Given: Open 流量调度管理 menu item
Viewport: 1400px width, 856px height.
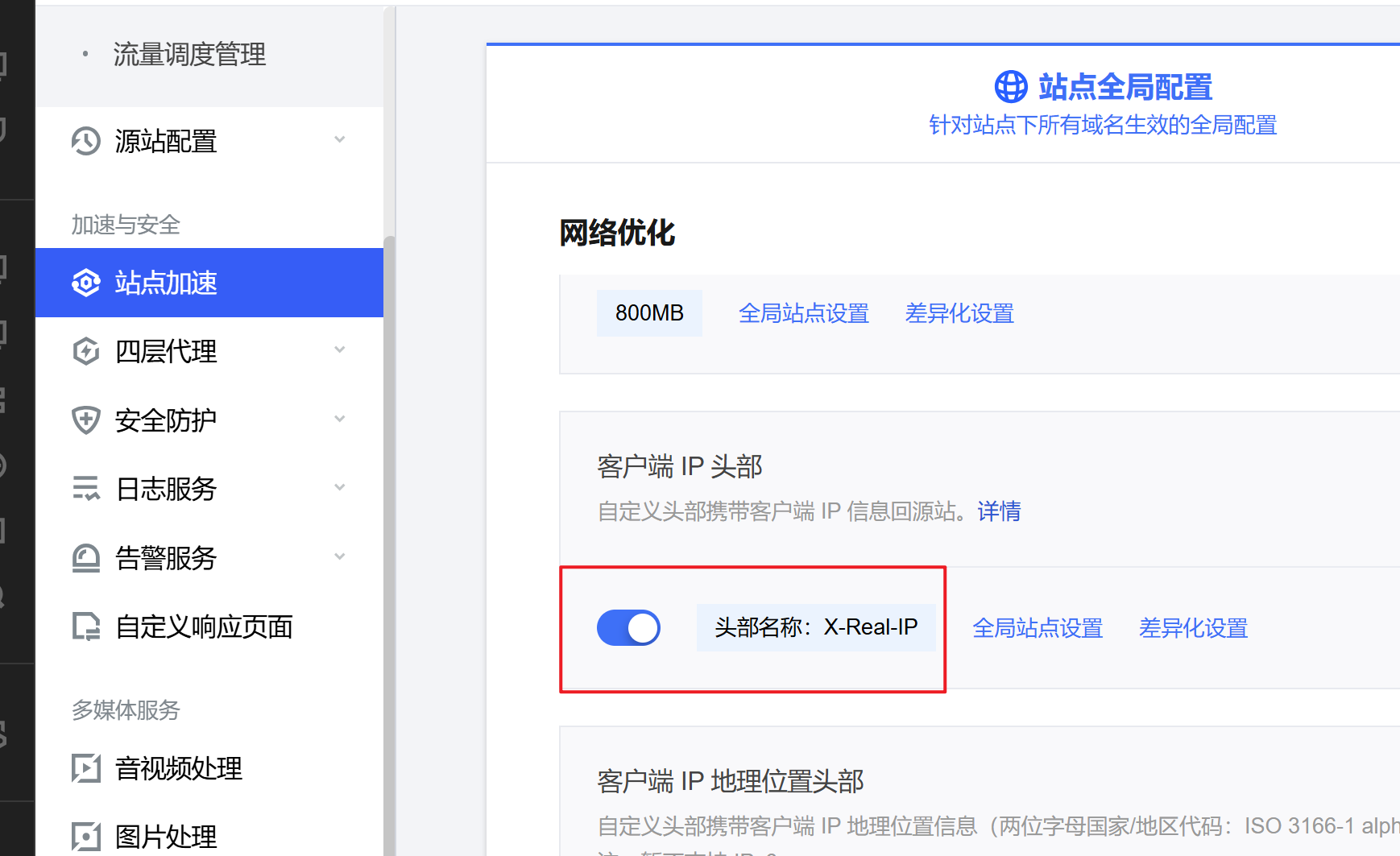Looking at the screenshot, I should tap(189, 55).
